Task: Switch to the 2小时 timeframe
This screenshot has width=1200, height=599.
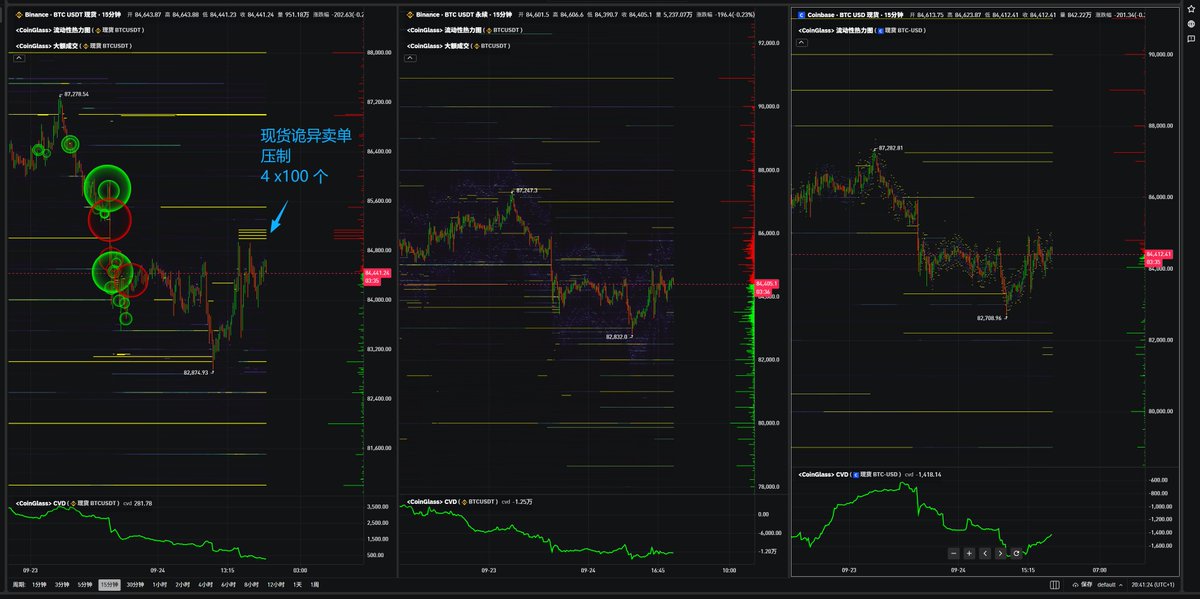Action: tap(183, 584)
